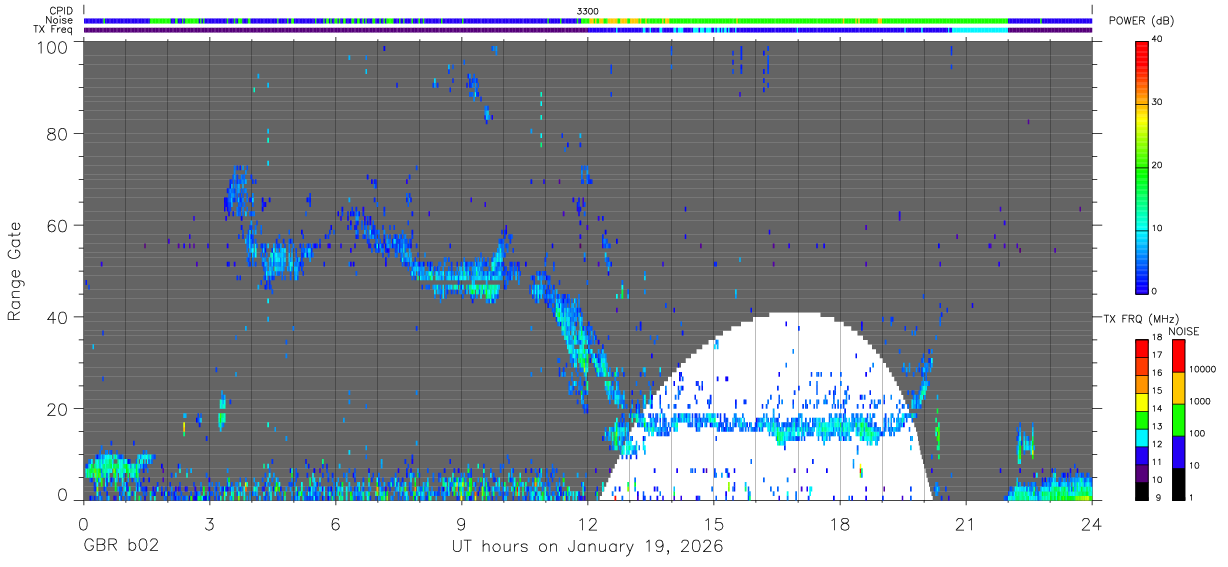The image size is (1228, 567).
Task: Click the noise legend label 1000
Action: coord(1198,401)
